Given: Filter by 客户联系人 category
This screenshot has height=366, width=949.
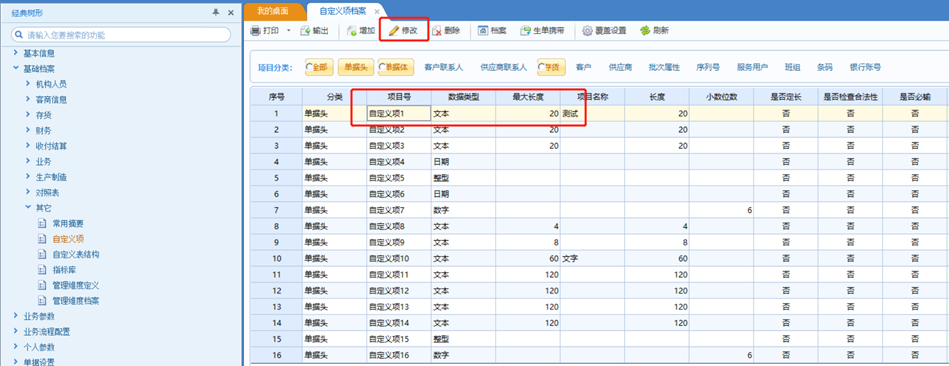Looking at the screenshot, I should [x=443, y=67].
